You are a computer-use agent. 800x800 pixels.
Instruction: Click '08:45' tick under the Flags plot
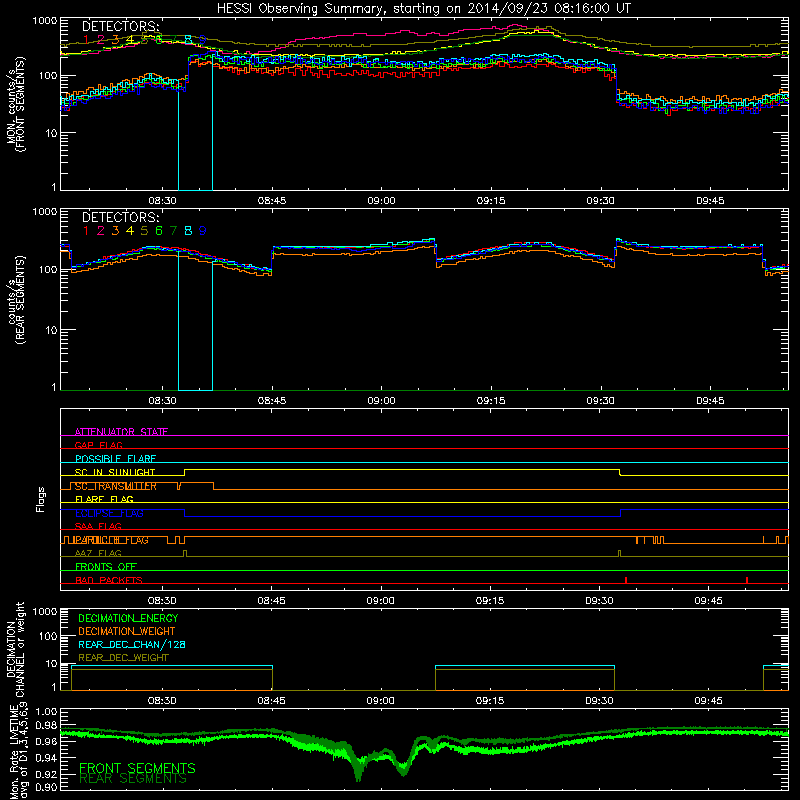271,601
